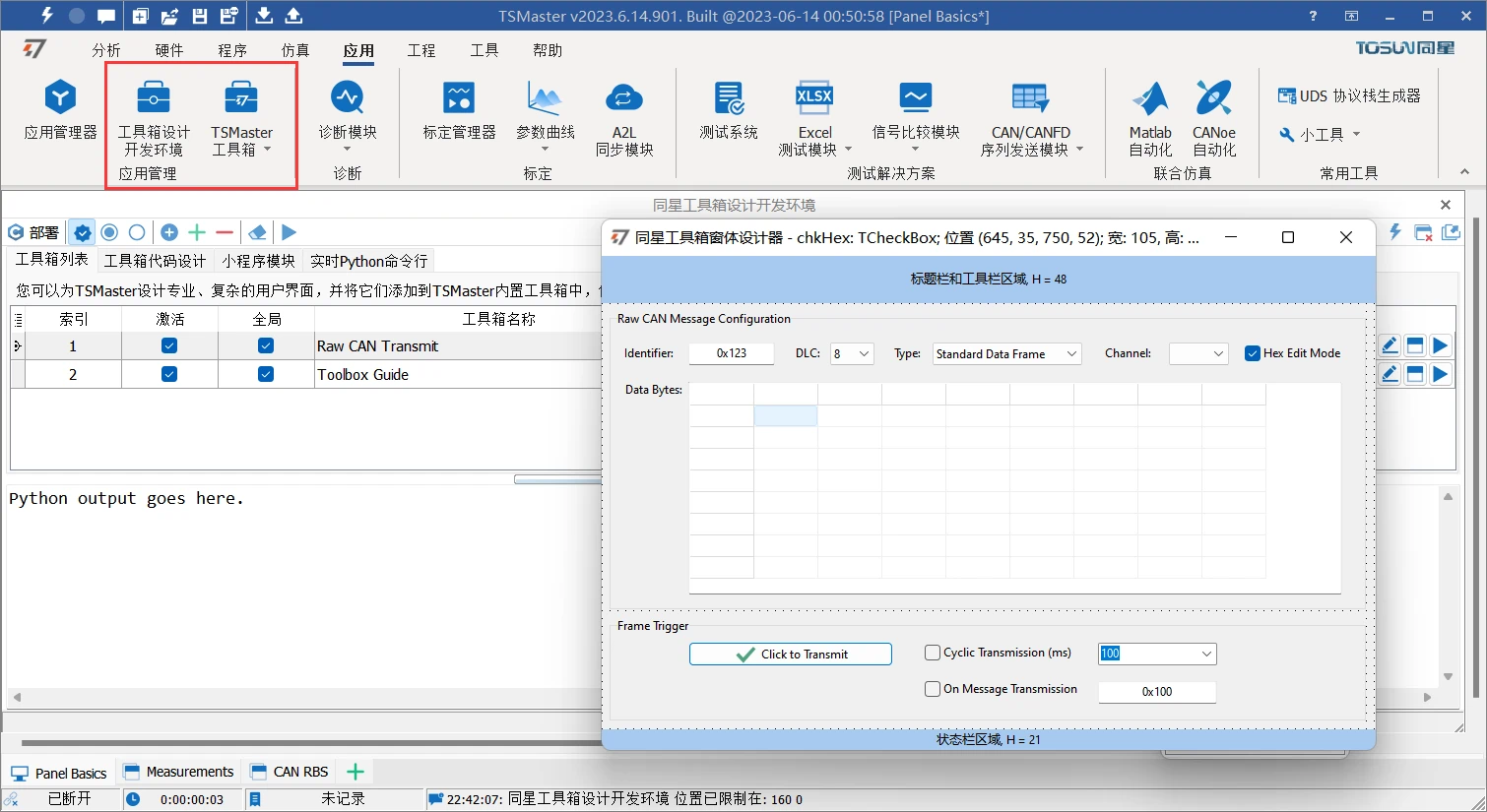
Task: Click the new project icon in title bar
Action: (x=140, y=16)
